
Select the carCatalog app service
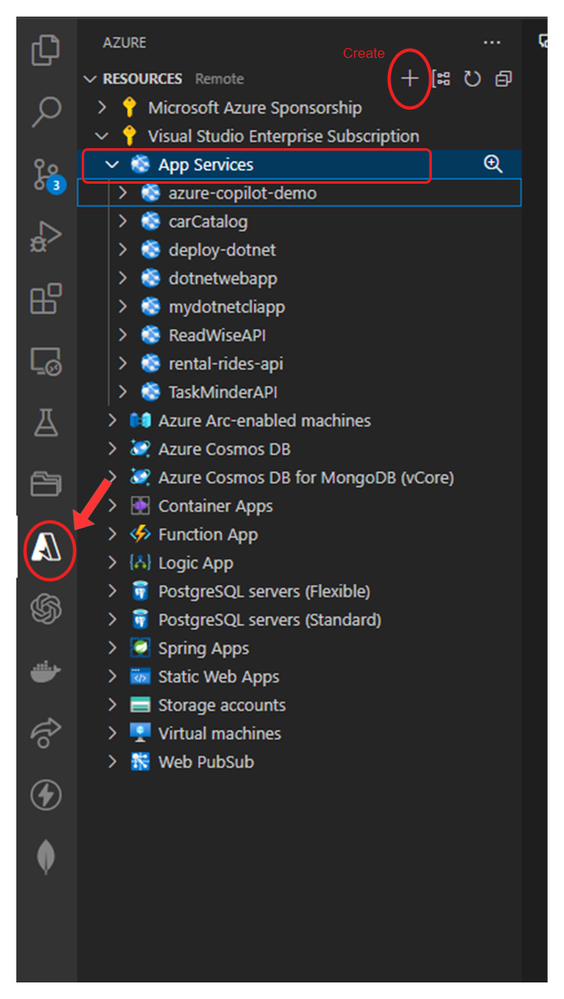click(208, 222)
